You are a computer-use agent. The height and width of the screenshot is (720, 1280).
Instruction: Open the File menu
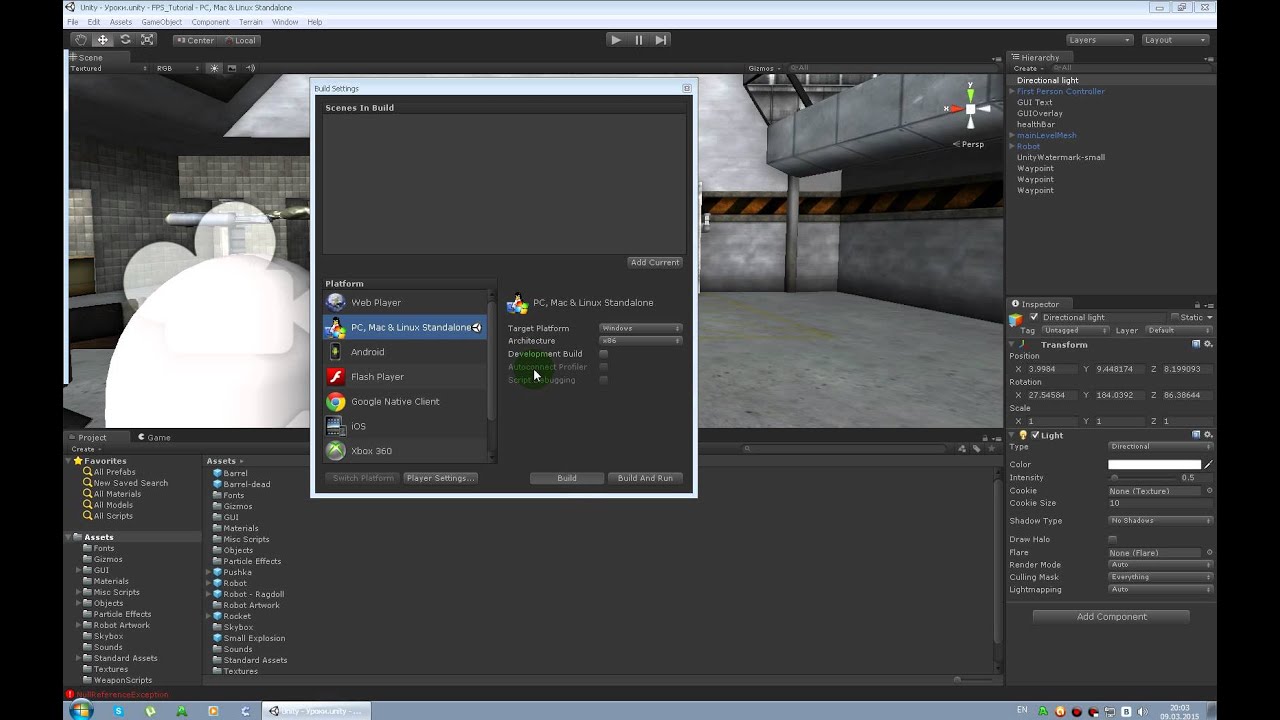click(x=73, y=22)
